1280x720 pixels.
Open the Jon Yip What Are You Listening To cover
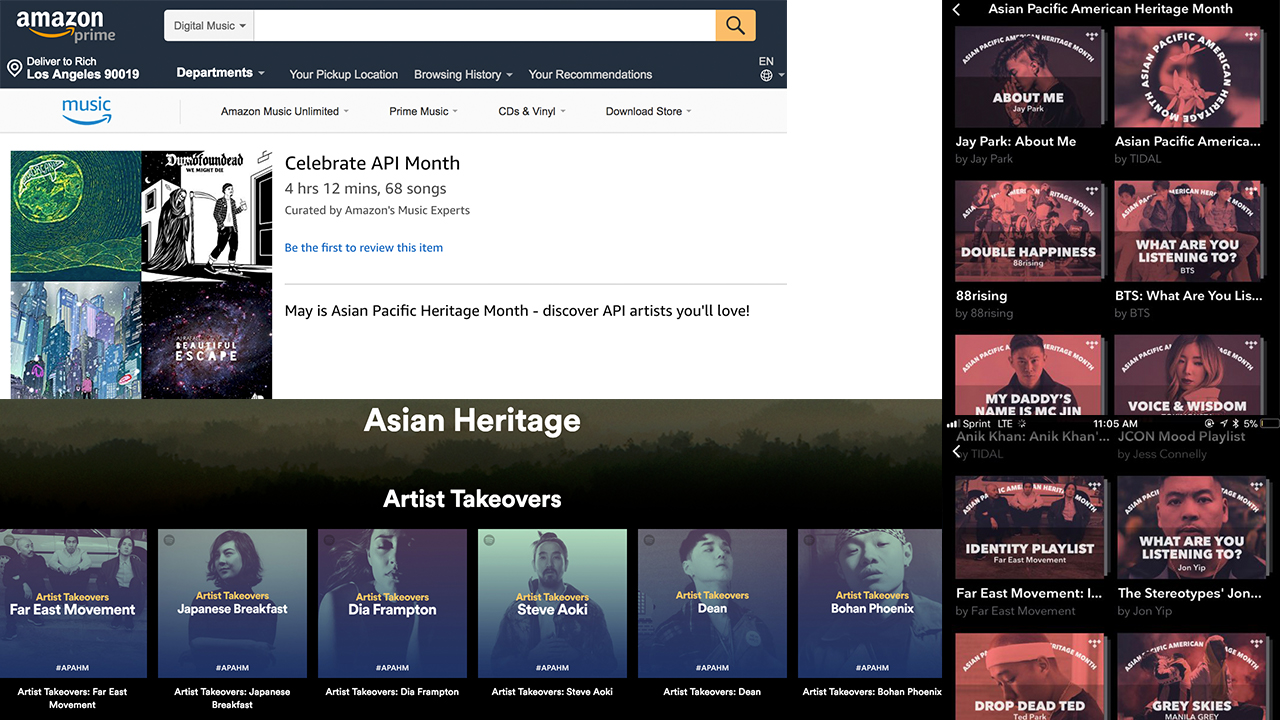point(1191,527)
